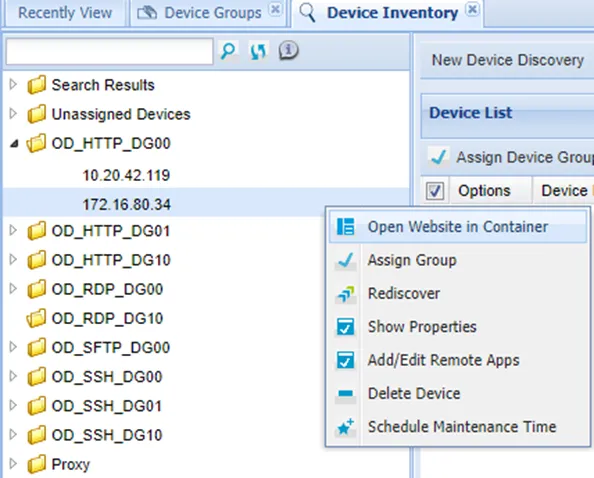Choose Delete Device menu entry
Screen dimensions: 594x478
click(458, 394)
